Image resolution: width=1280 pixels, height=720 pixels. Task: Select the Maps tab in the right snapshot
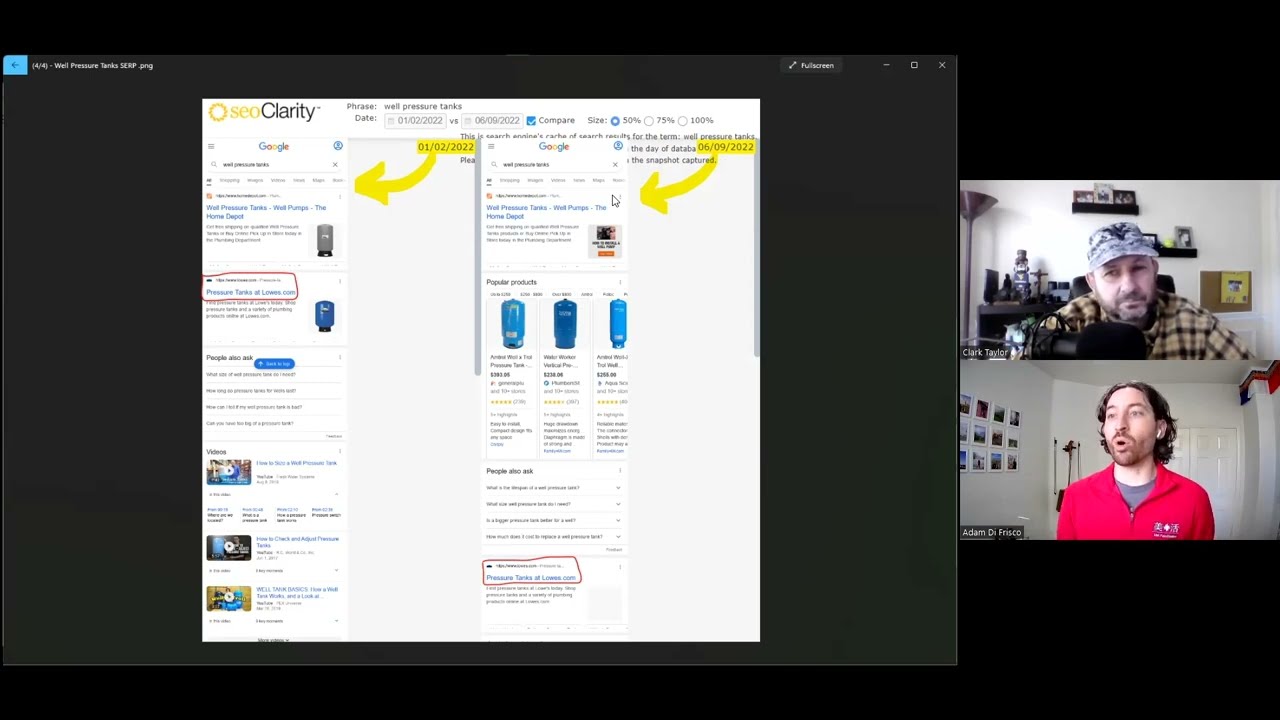coord(598,180)
